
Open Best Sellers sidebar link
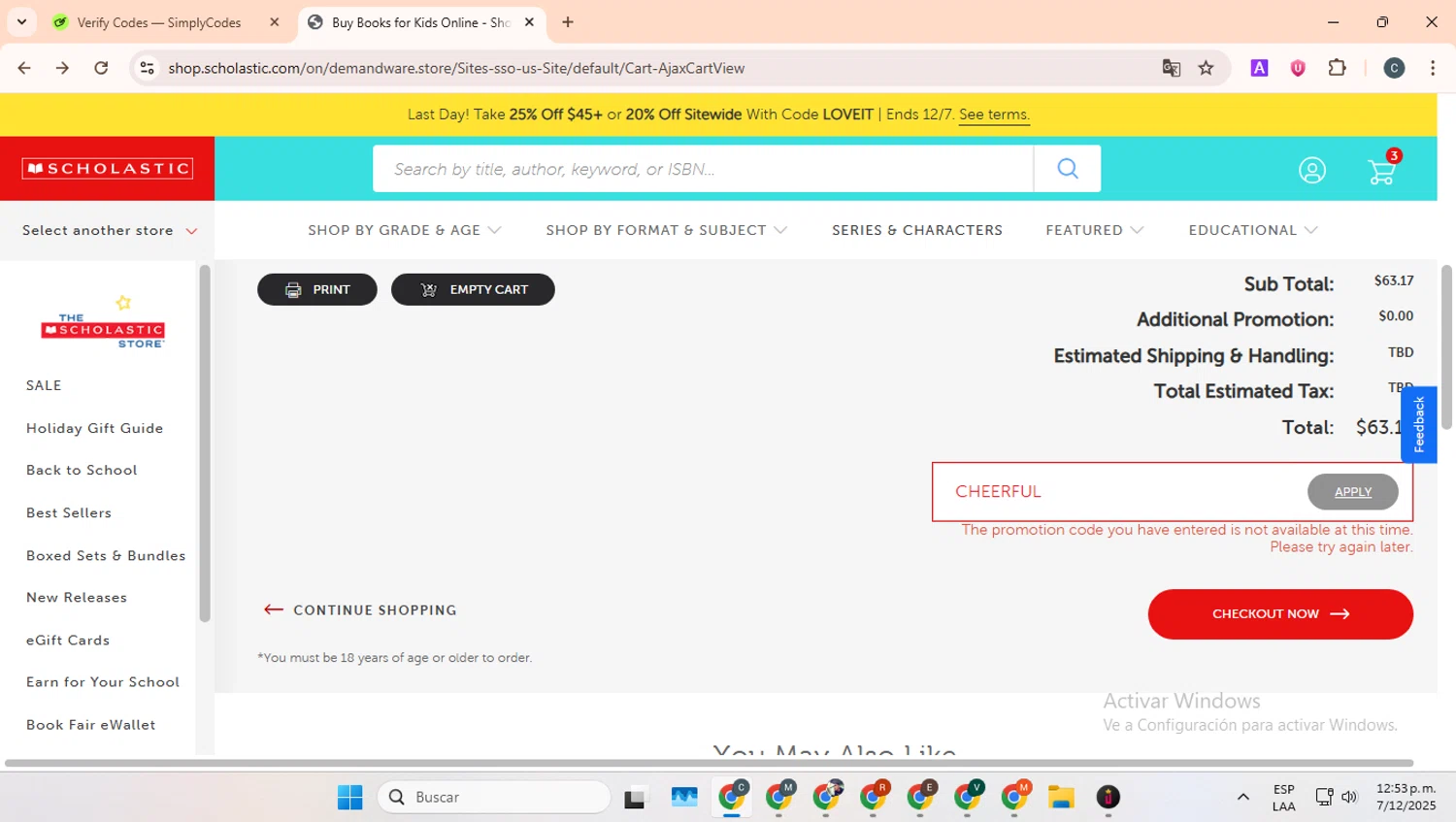point(69,512)
